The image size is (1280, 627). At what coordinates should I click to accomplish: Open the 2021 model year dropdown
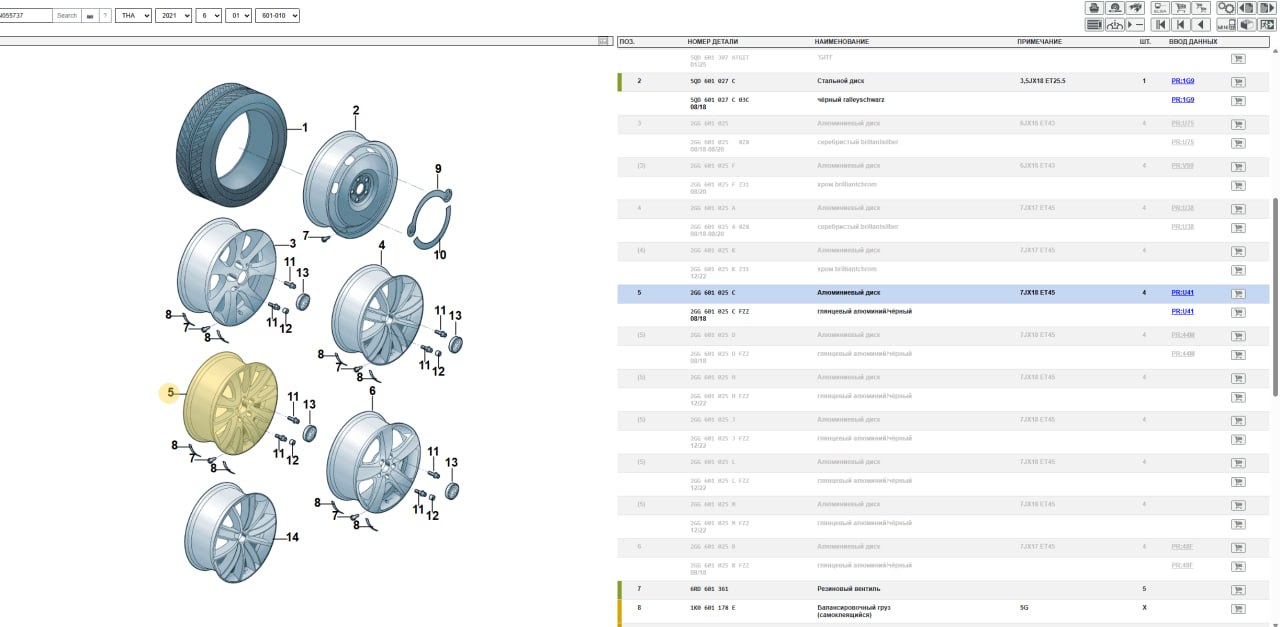[173, 16]
